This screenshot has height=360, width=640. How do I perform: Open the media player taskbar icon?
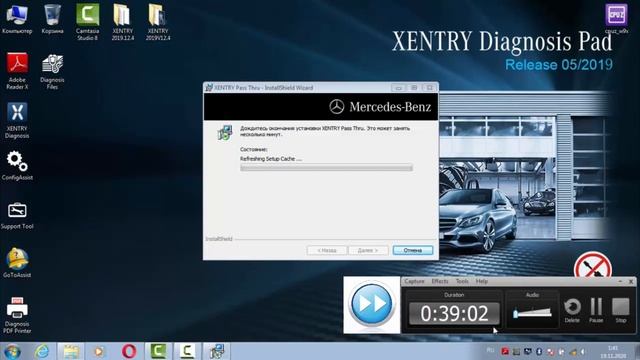point(99,351)
